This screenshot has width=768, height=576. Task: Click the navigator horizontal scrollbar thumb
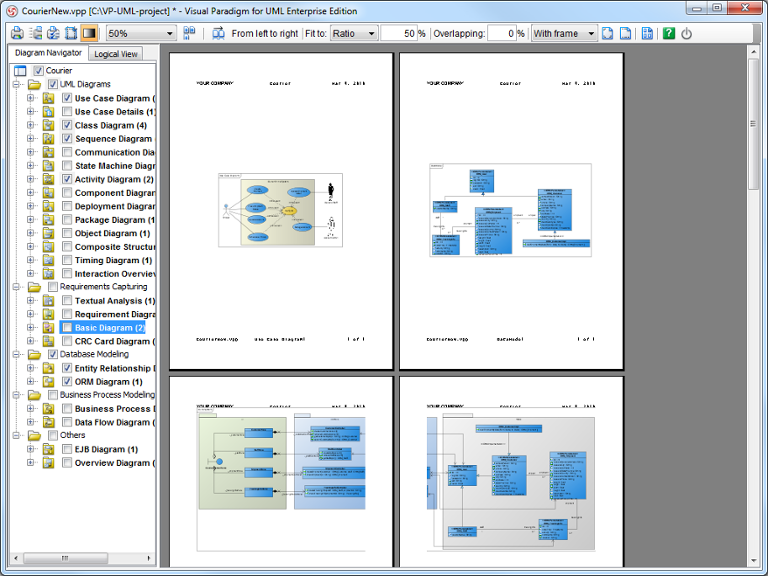[x=65, y=558]
